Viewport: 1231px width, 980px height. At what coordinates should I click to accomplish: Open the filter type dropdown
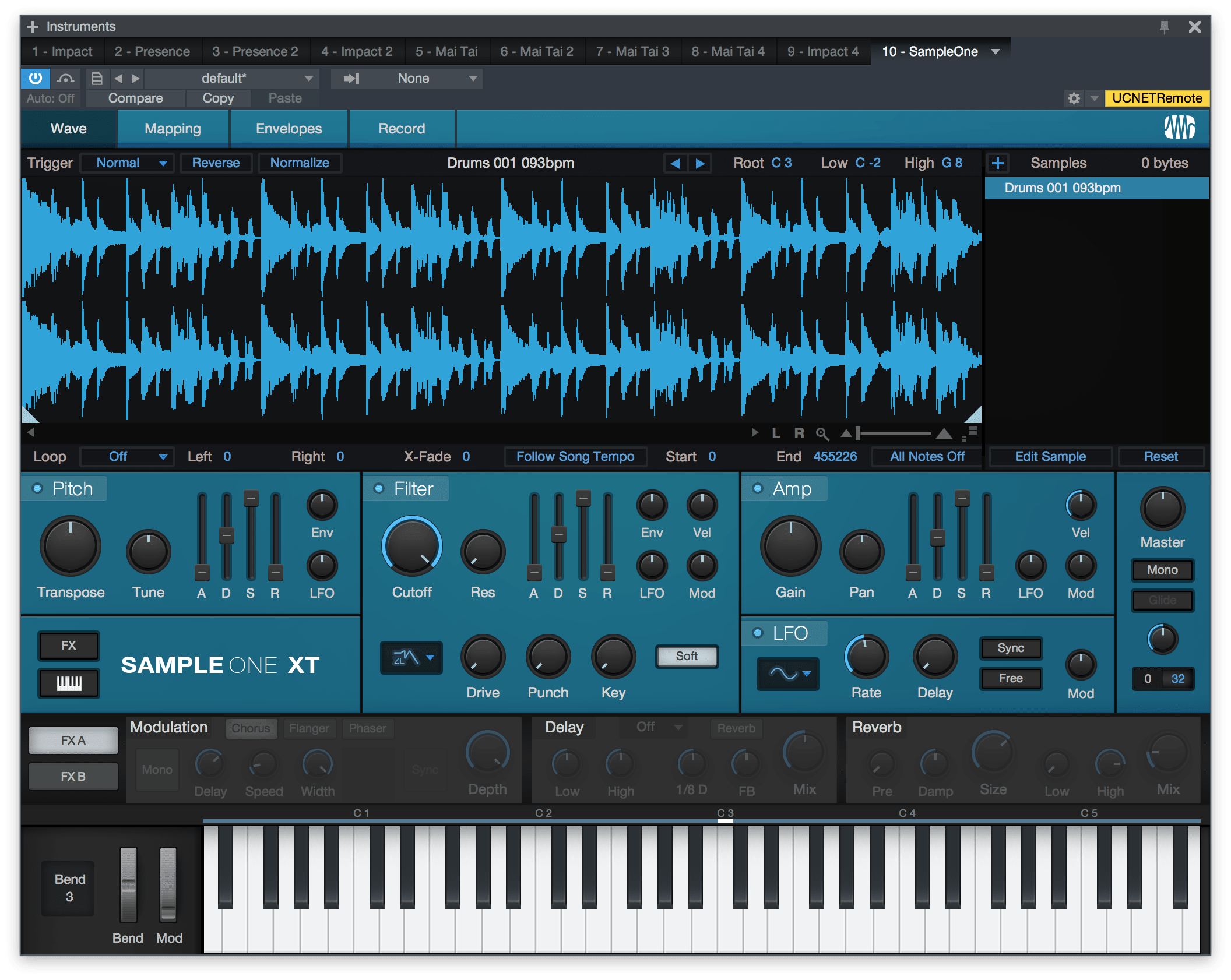tap(411, 658)
